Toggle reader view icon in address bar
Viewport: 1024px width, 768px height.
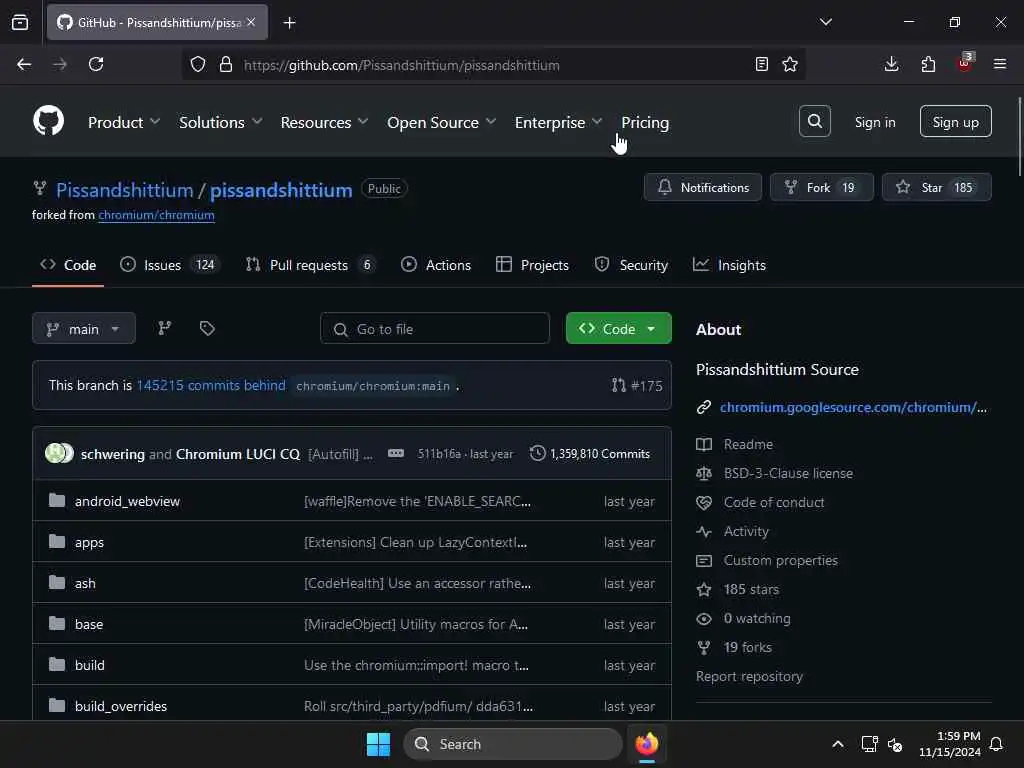[x=761, y=65]
